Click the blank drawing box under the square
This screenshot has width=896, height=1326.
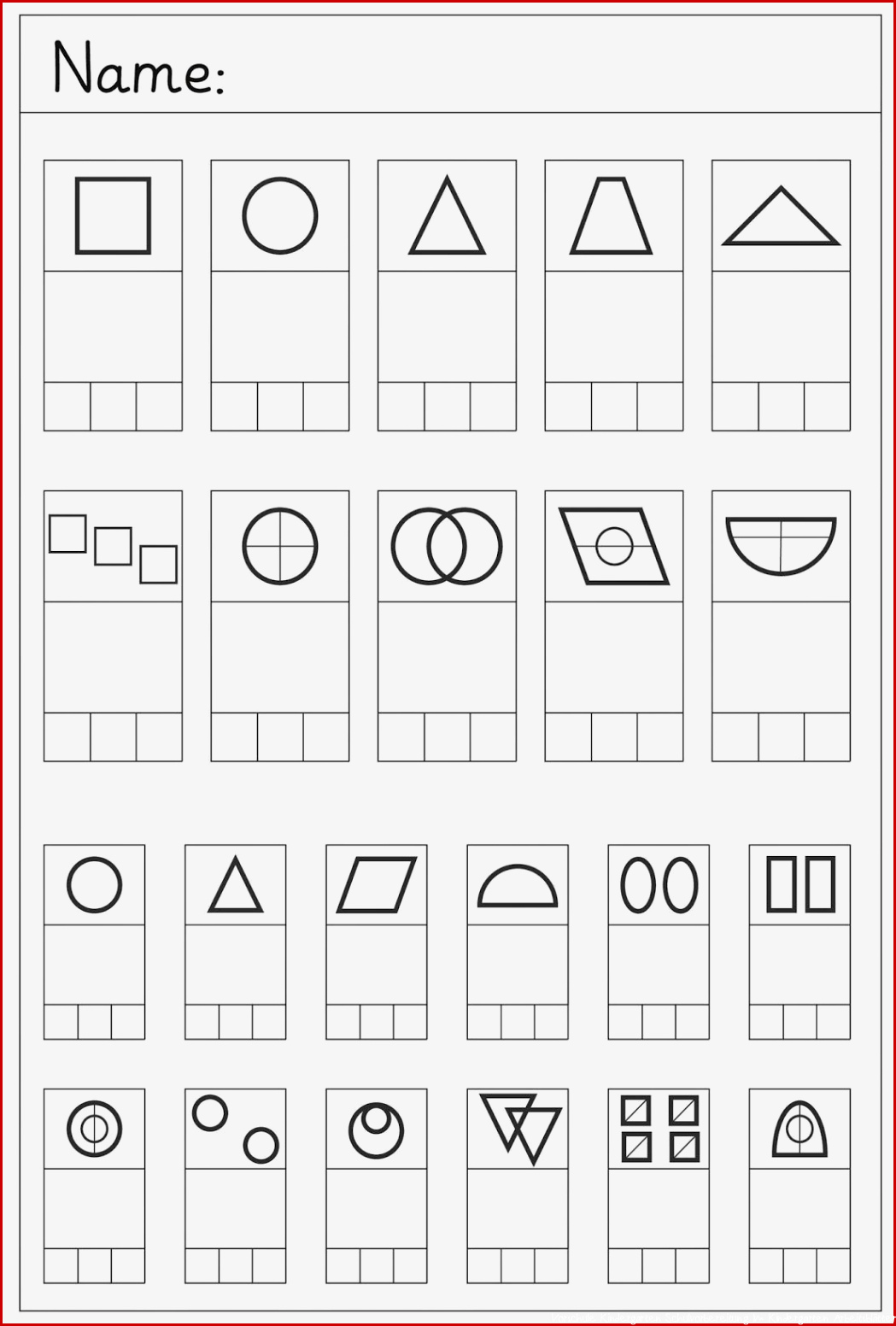(x=113, y=326)
